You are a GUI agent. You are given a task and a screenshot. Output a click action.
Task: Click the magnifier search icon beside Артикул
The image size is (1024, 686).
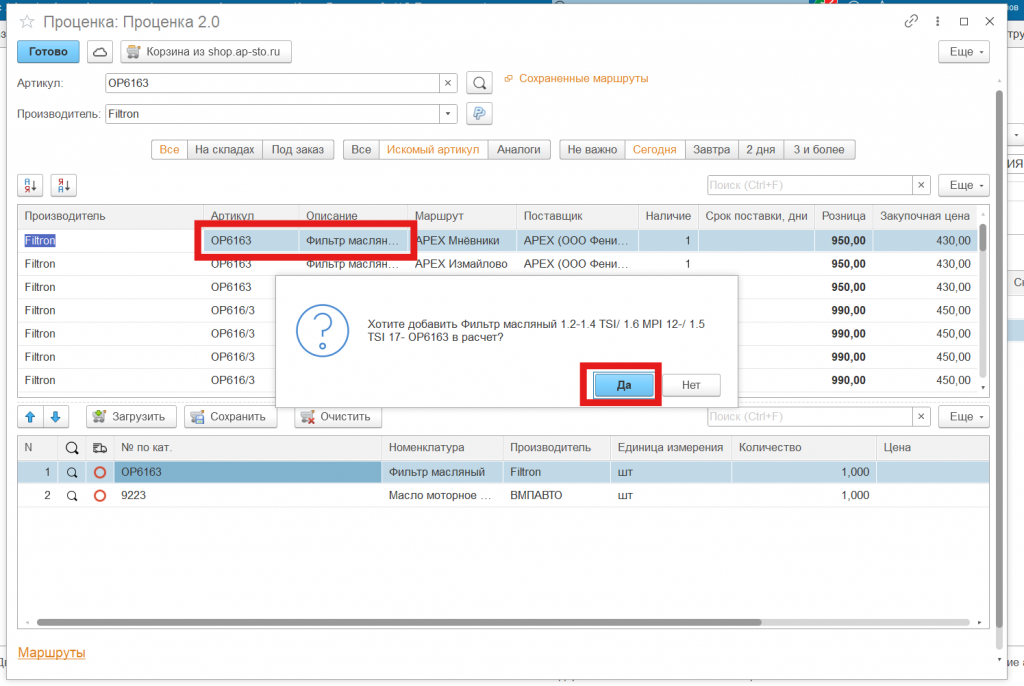(x=480, y=83)
